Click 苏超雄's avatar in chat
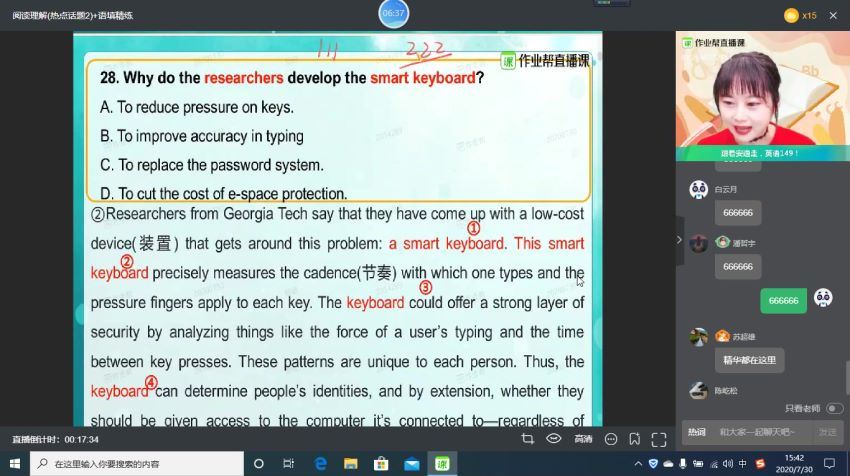 698,337
